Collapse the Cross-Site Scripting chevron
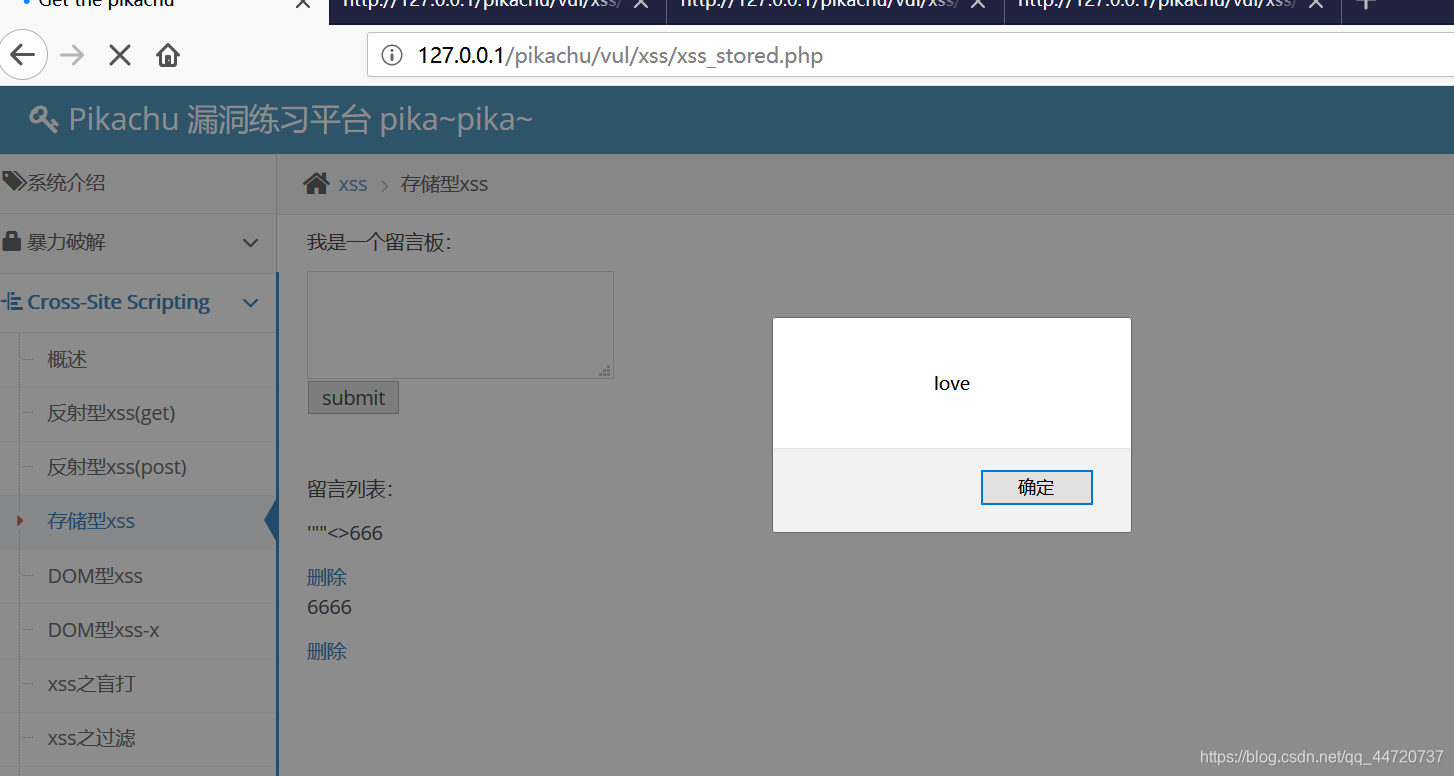Screen dimensions: 1454x776 click(251, 303)
